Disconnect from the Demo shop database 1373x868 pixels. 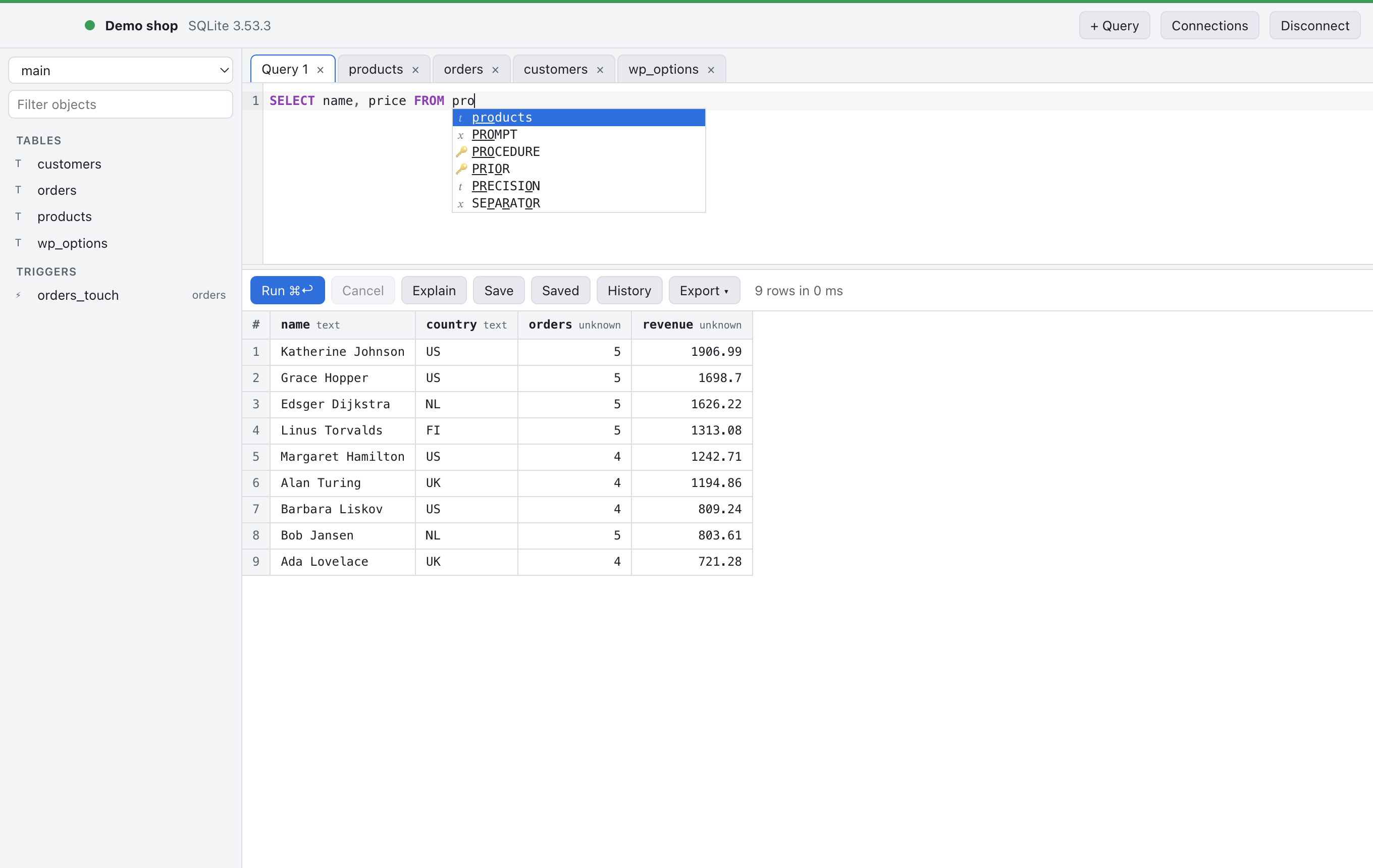click(x=1315, y=26)
